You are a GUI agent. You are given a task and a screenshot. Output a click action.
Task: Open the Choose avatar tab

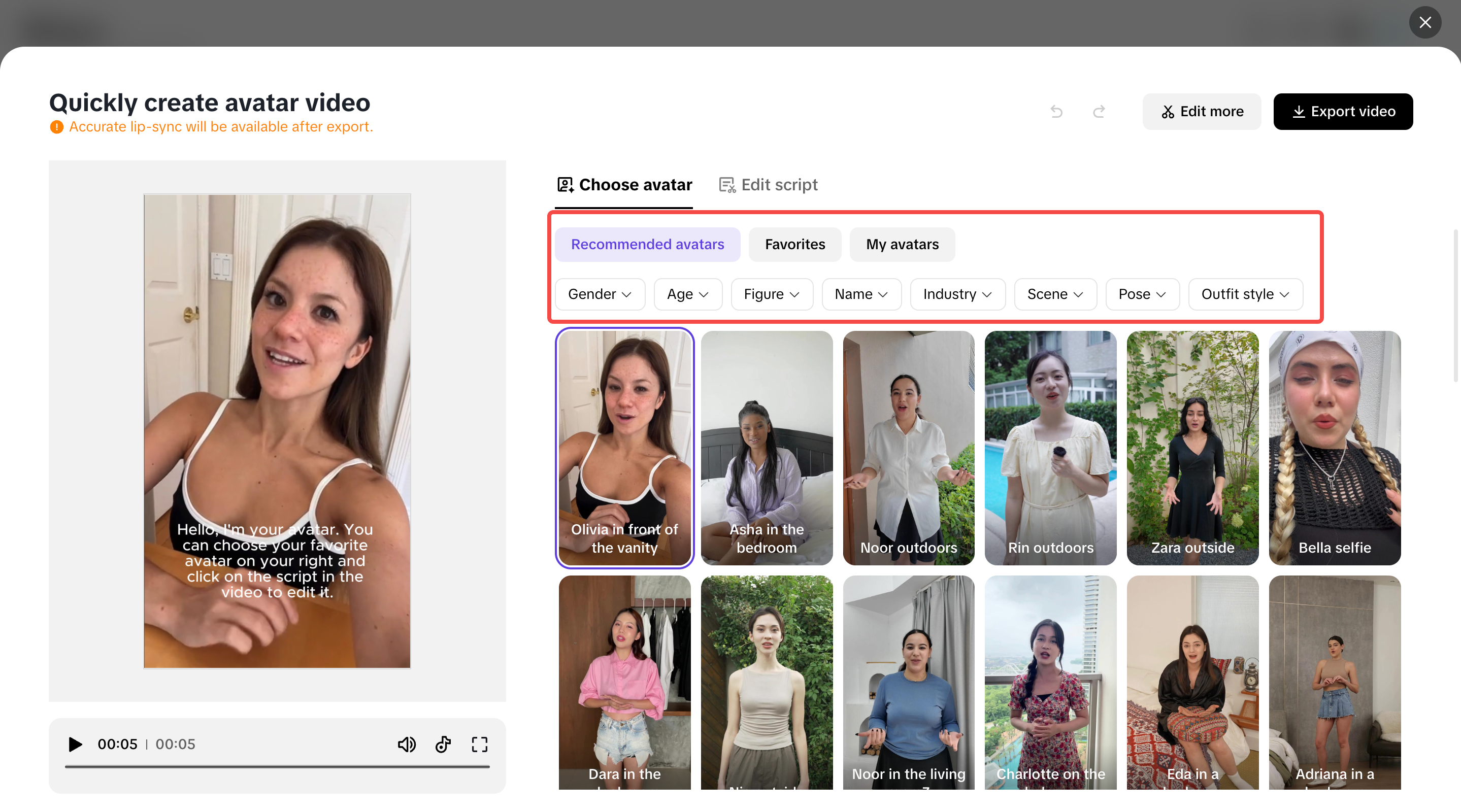[624, 185]
